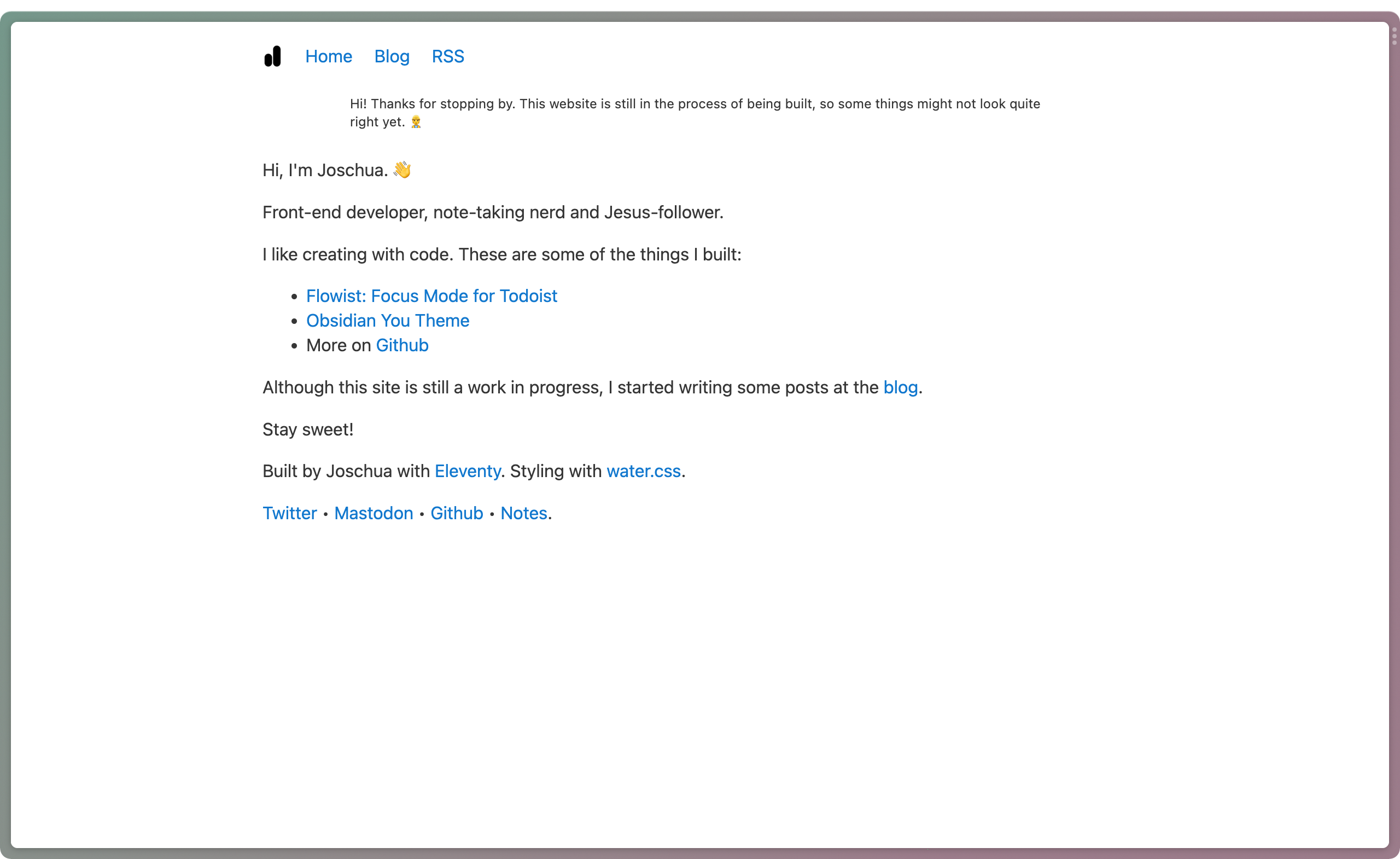The height and width of the screenshot is (859, 1400).
Task: Click the site logo icon
Action: click(x=273, y=56)
